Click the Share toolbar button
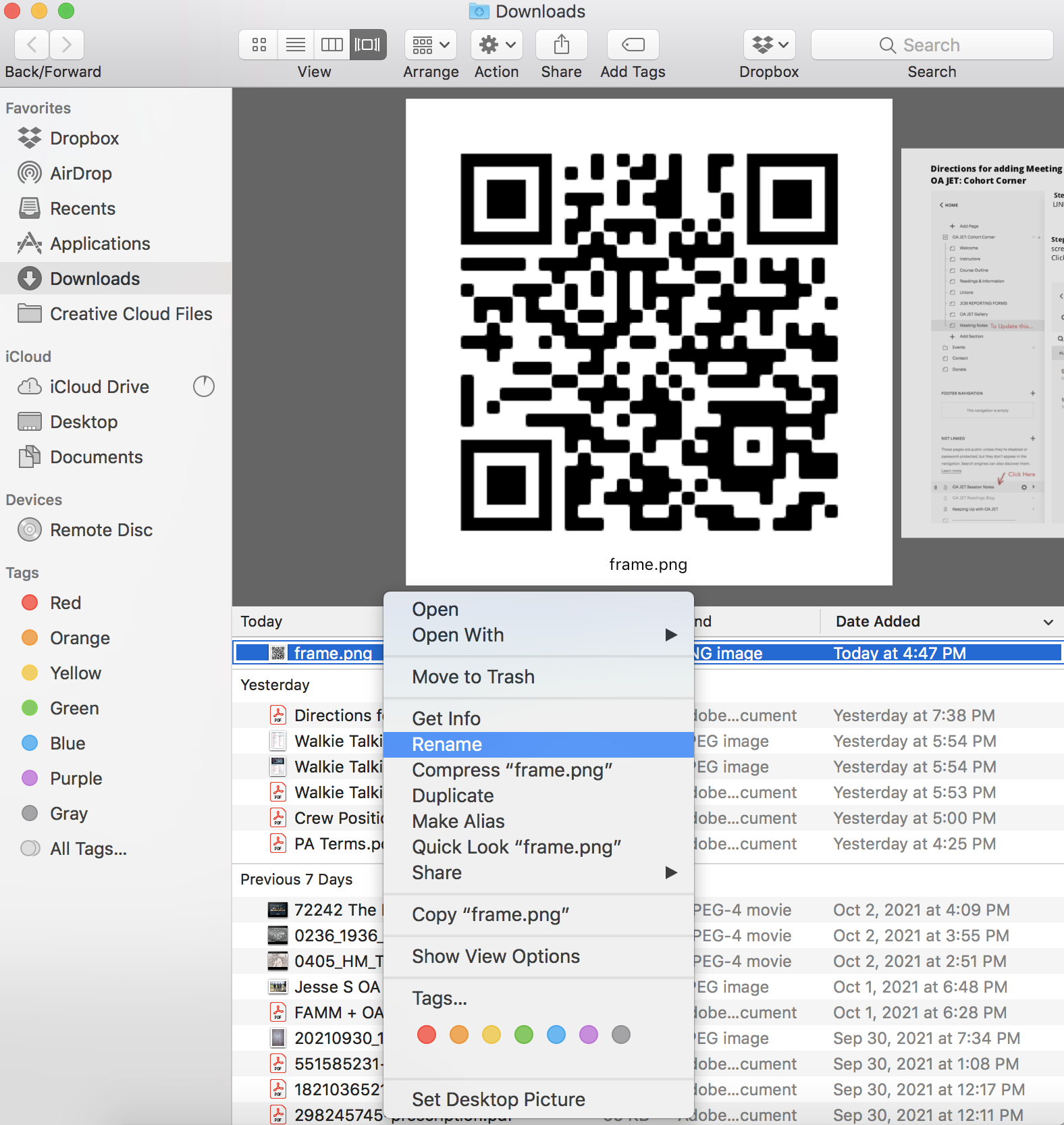Screen dimensions: 1064x1125 pyautogui.click(x=562, y=45)
